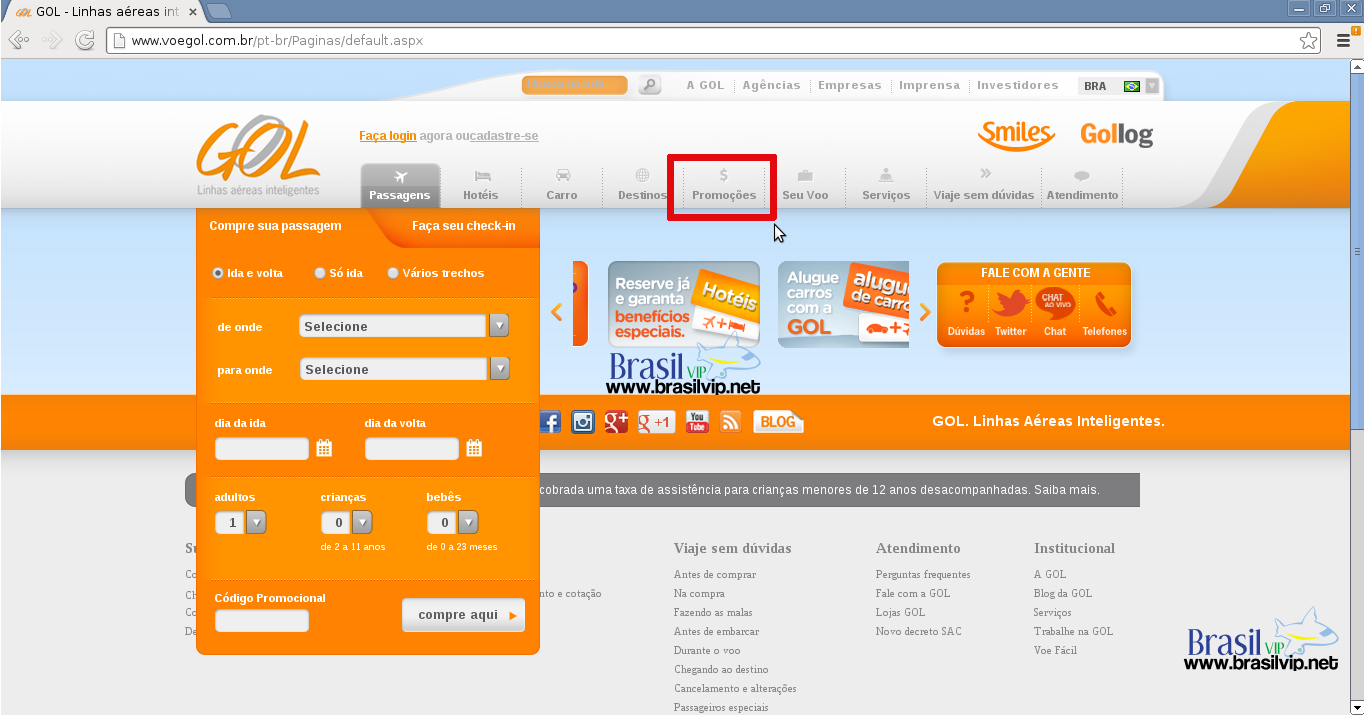Open the Smiles logo link
Screen dimensions: 1364x718
pyautogui.click(x=1017, y=135)
